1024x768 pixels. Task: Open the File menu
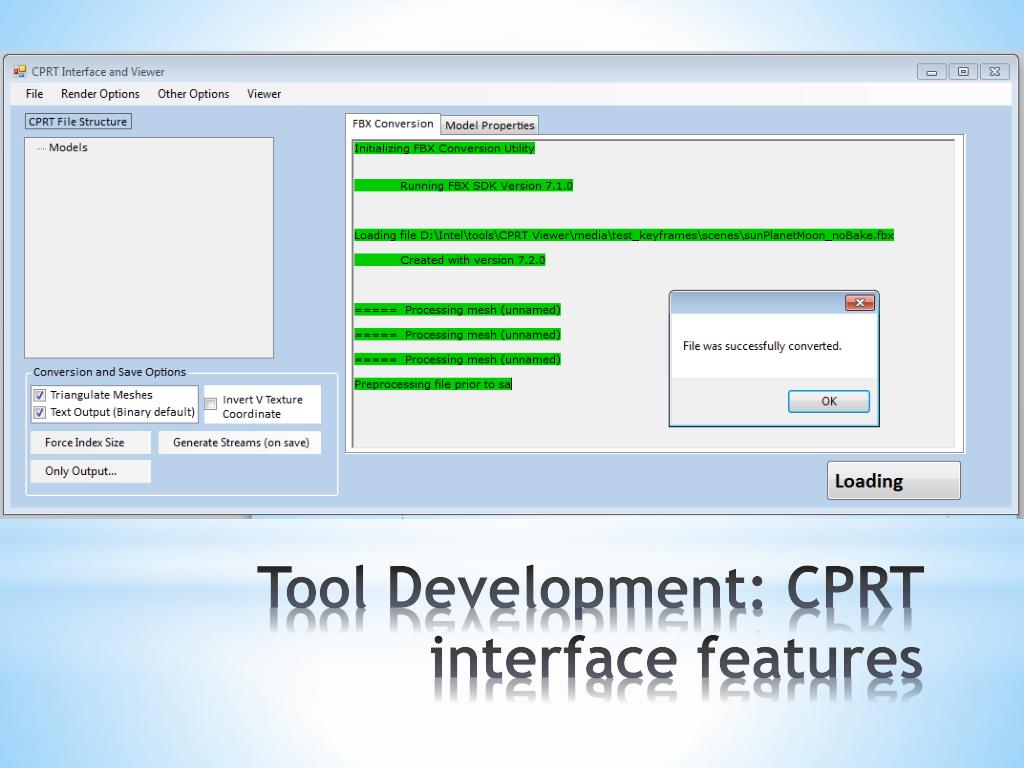[34, 94]
